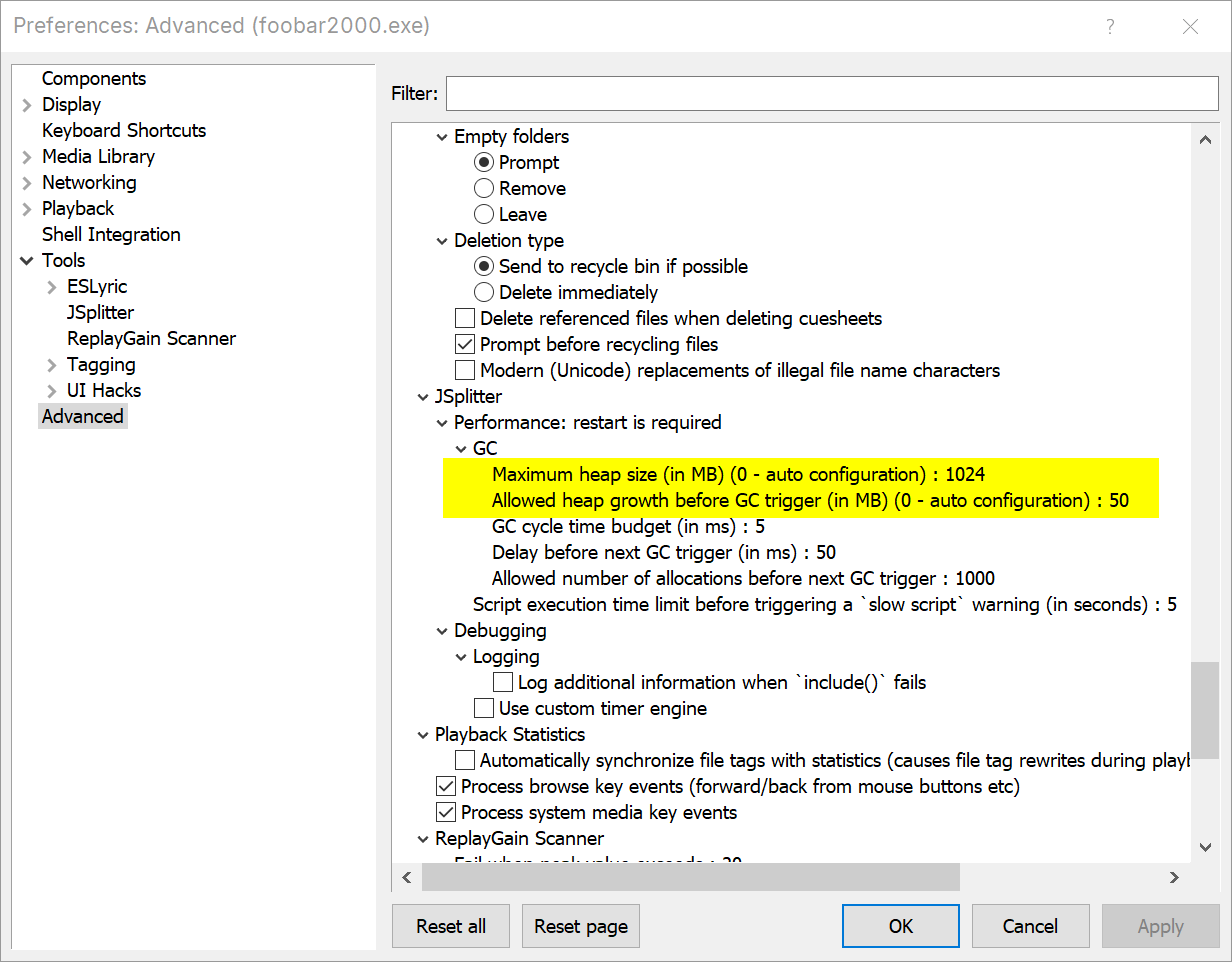Screen dimensions: 1232x962
Task: Select Allowed number of allocations row
Action: click(743, 578)
